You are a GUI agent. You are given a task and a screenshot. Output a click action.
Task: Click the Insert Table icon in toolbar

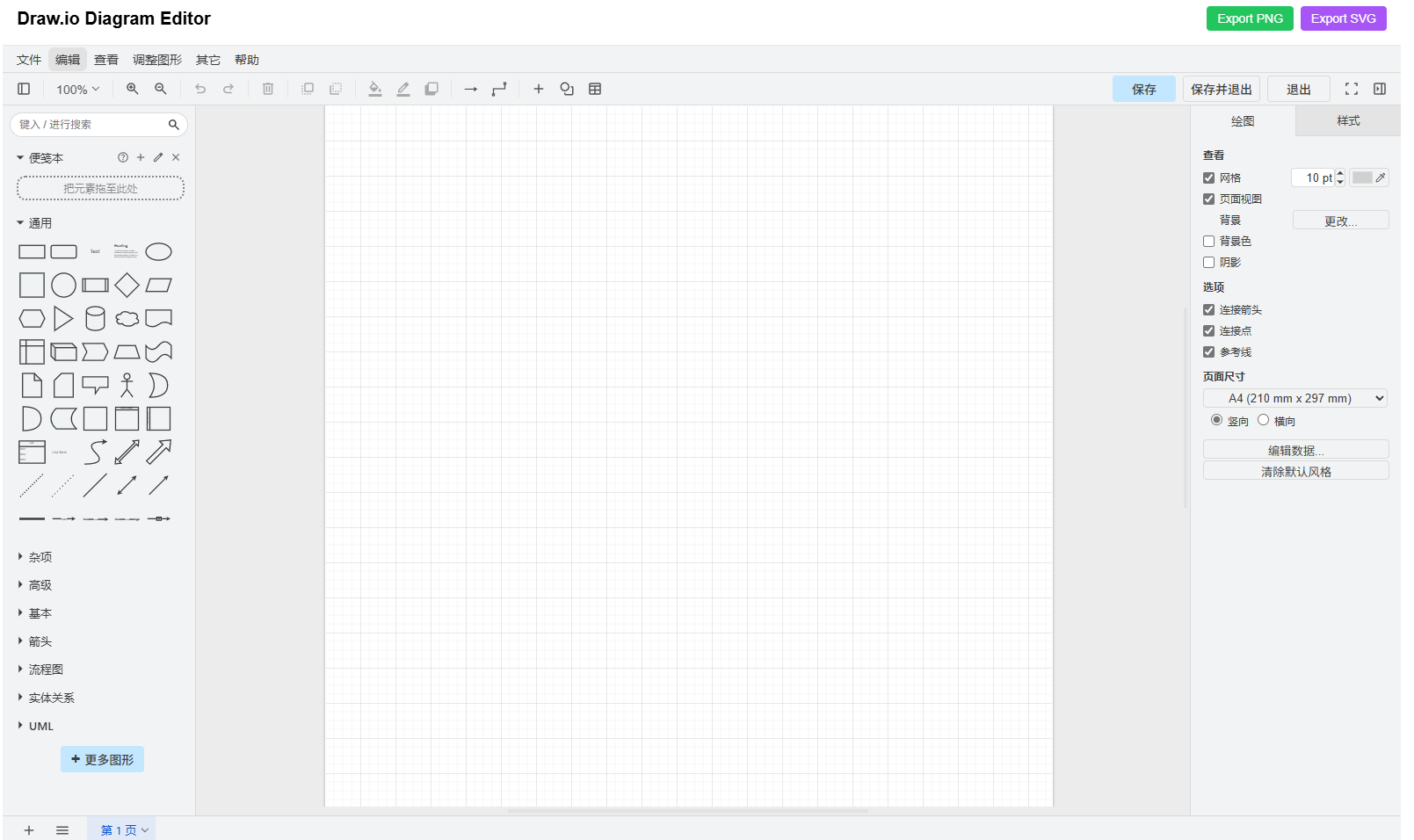[595, 89]
